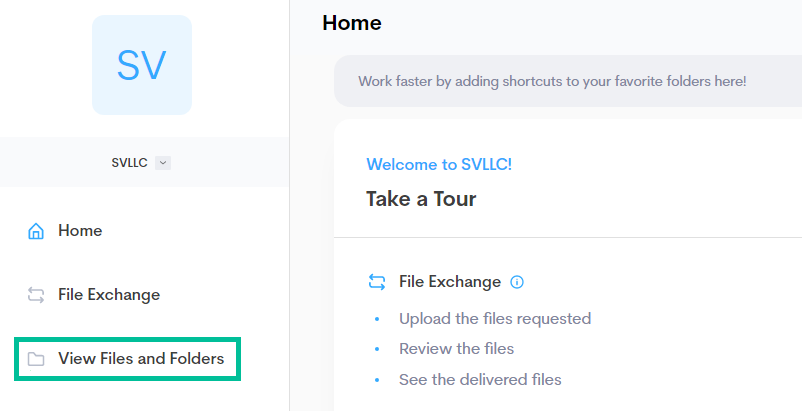Open the Home house icon in sidebar
Screen dimensions: 802x411
36,231
